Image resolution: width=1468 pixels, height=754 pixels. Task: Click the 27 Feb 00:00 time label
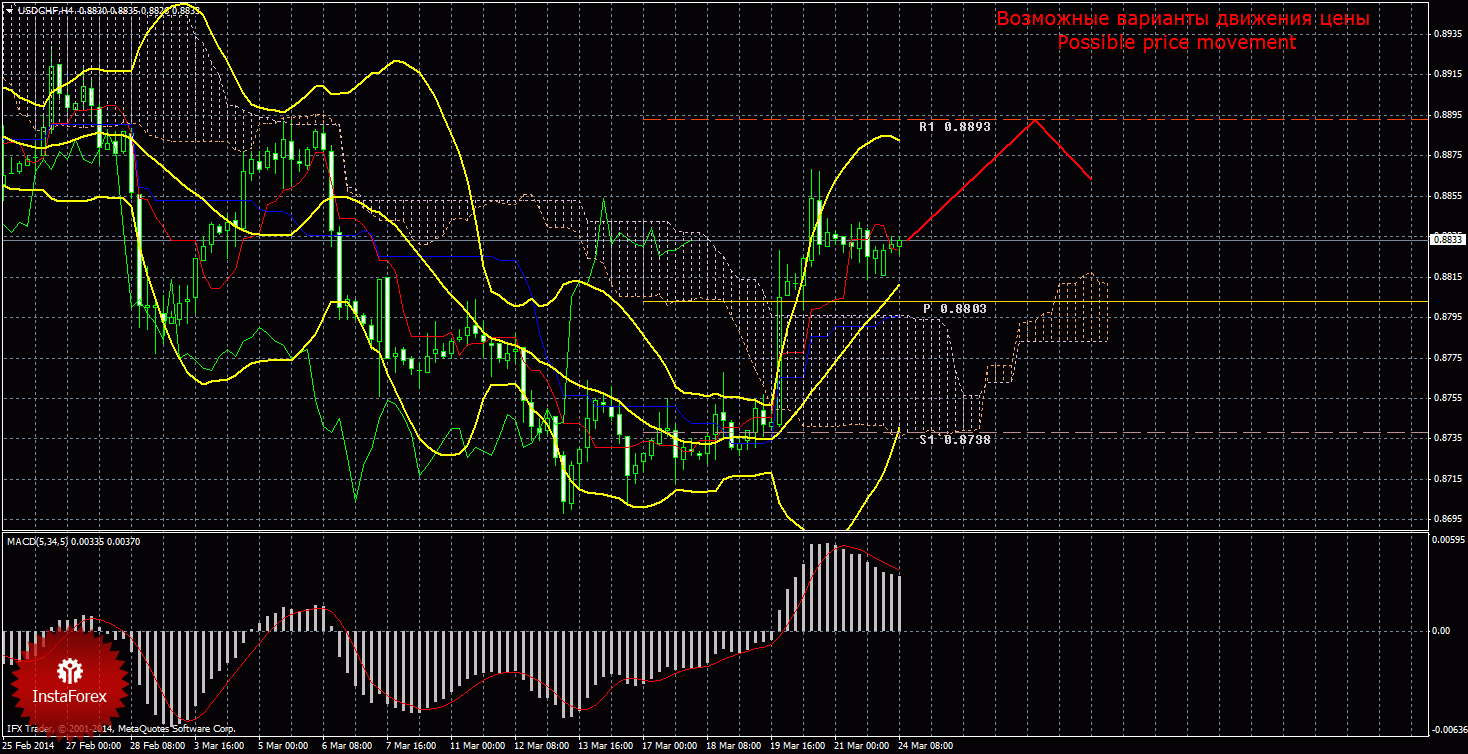pos(93,746)
